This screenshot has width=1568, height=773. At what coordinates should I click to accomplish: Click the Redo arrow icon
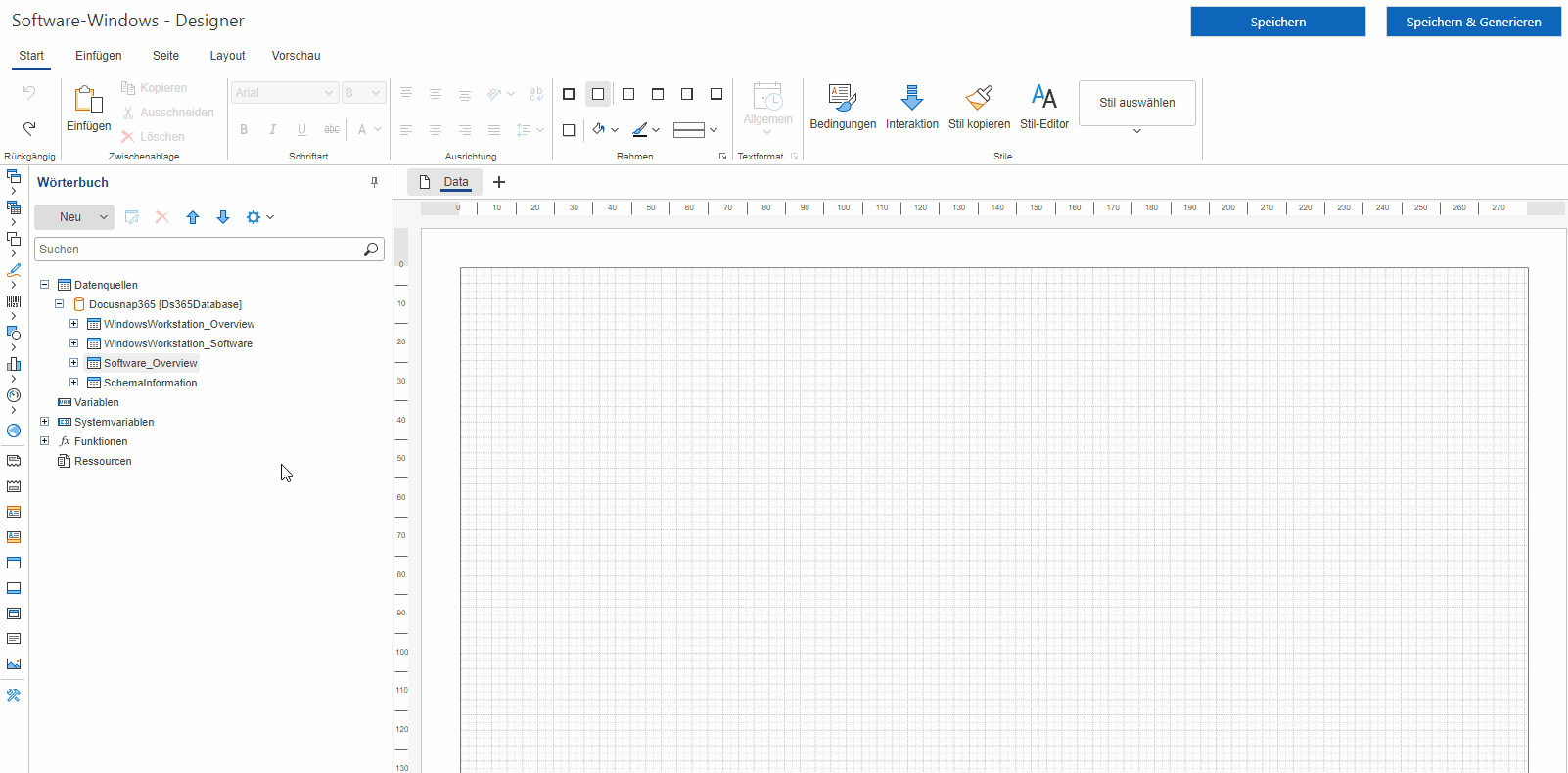[29, 128]
